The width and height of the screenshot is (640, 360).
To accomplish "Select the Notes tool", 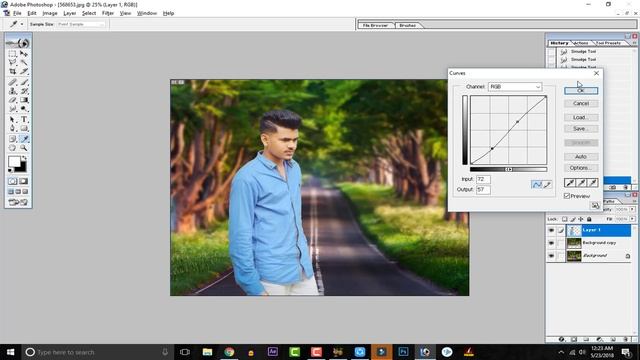I will [x=13, y=139].
